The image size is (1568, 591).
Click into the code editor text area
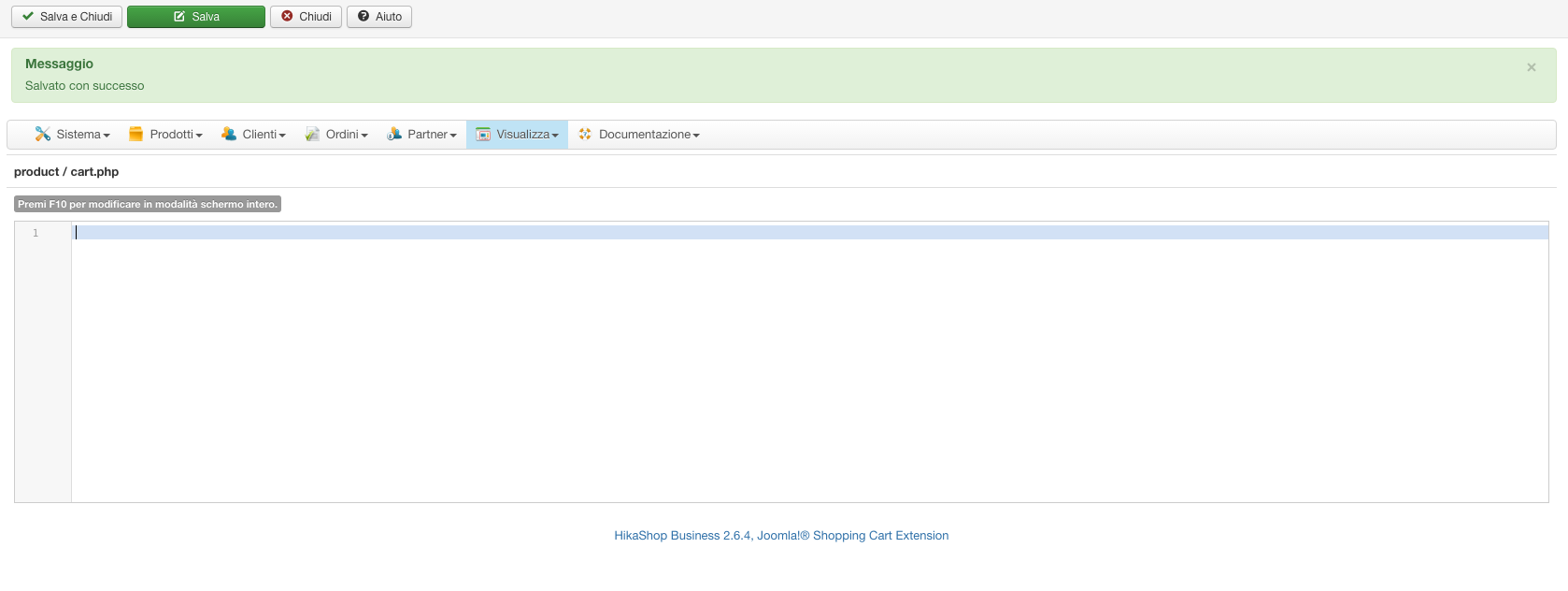[x=809, y=362]
